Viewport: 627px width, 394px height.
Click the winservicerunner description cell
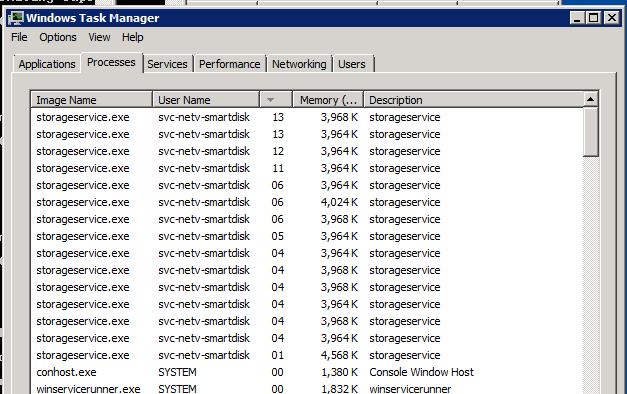click(x=410, y=389)
